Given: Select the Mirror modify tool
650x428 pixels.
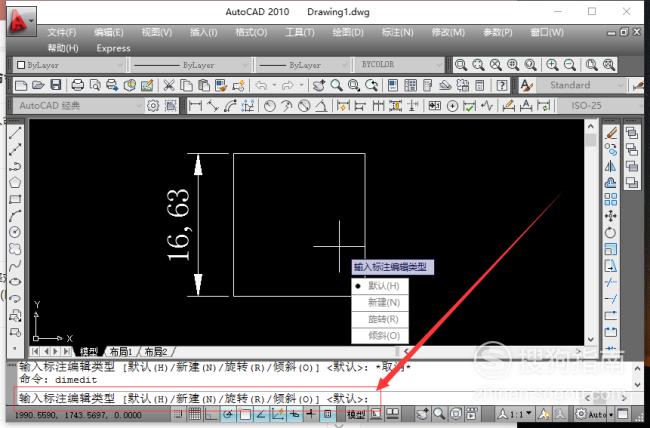Looking at the screenshot, I should (x=611, y=166).
